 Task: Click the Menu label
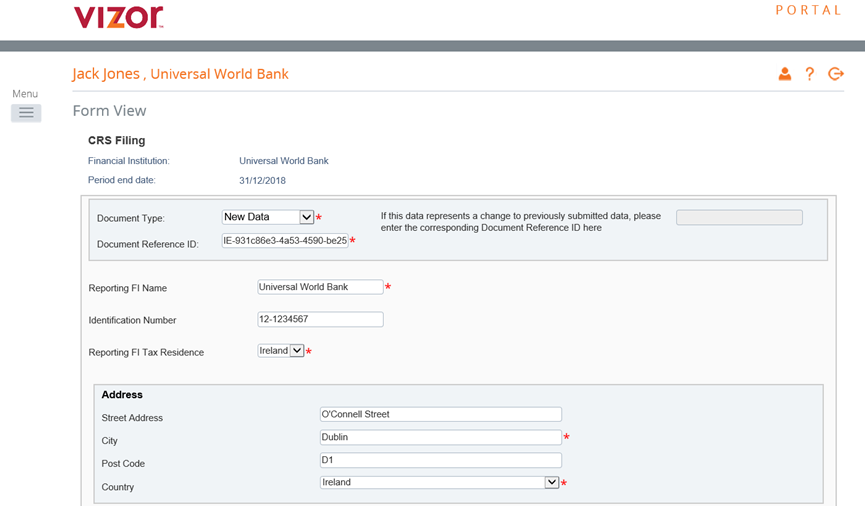(25, 94)
